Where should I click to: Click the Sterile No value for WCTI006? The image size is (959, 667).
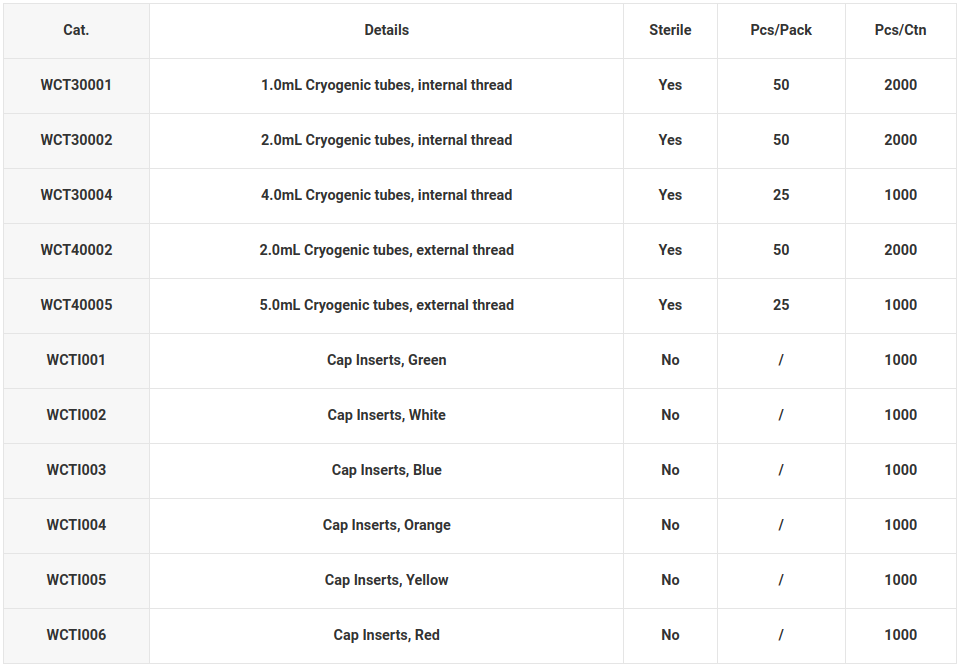click(x=670, y=635)
